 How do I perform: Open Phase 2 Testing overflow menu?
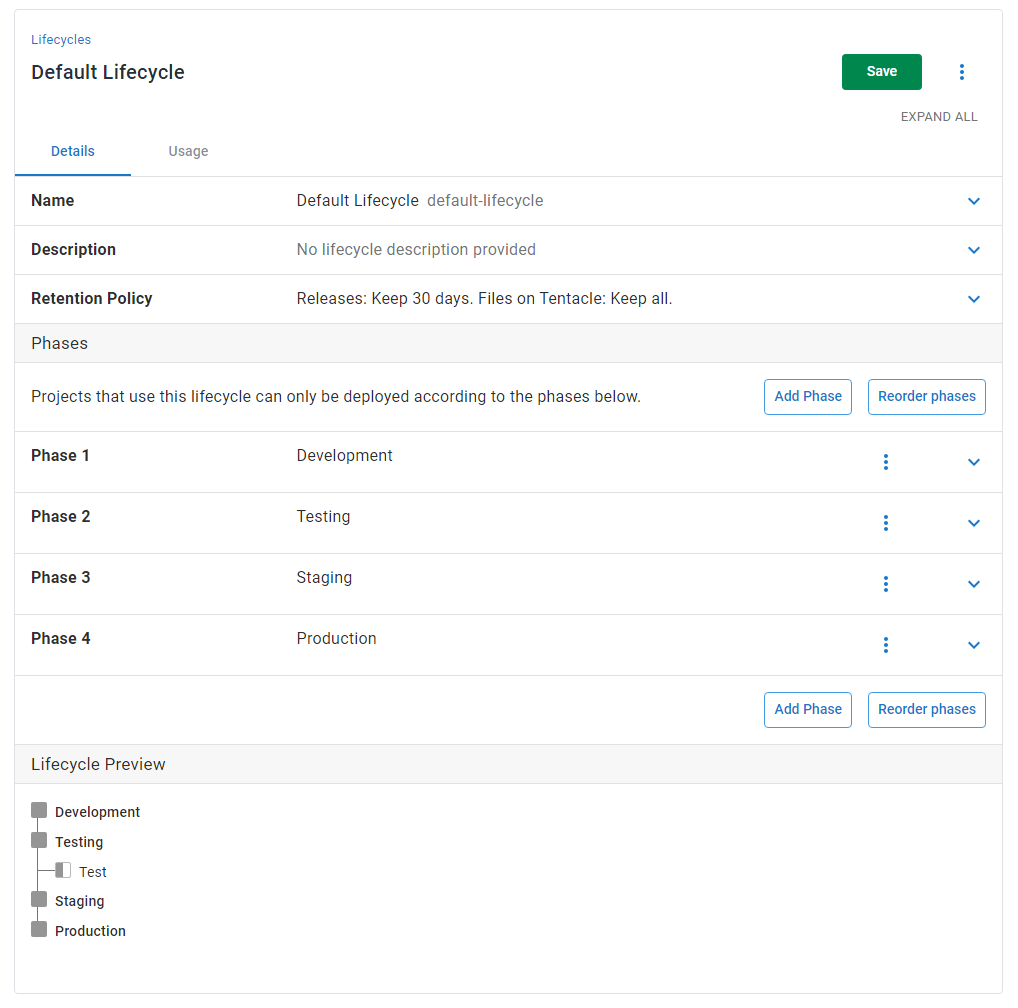click(x=886, y=523)
